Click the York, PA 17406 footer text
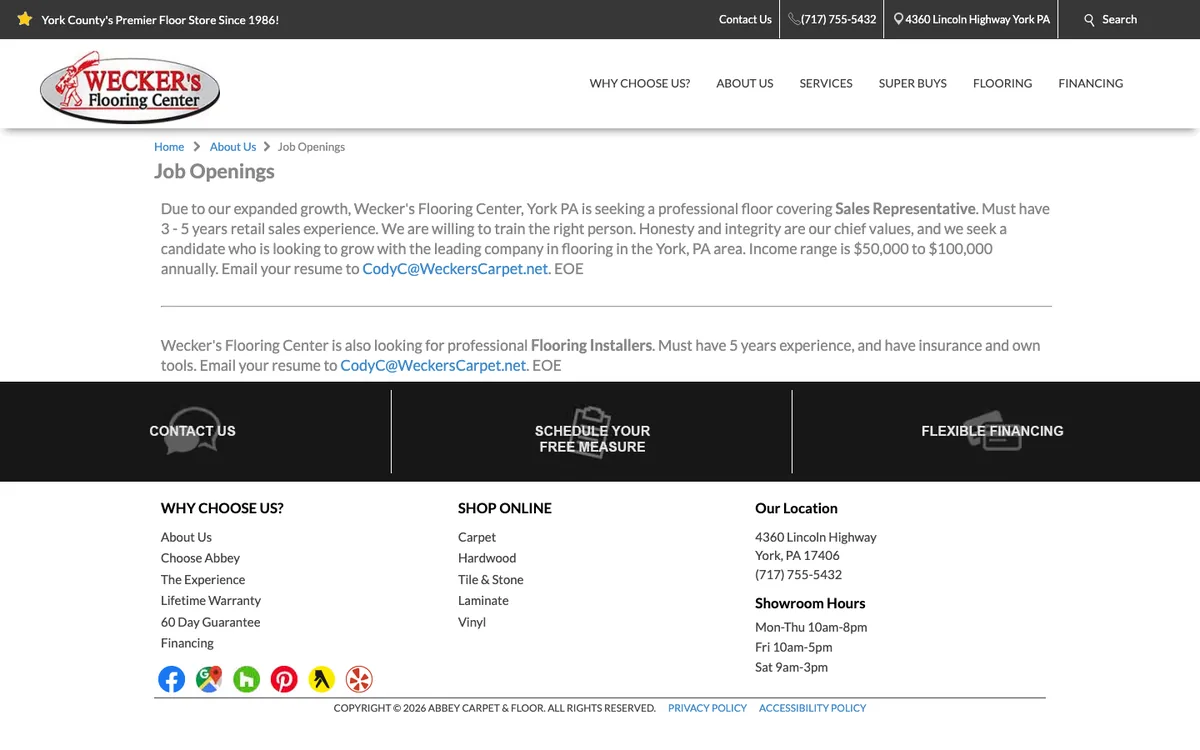Screen dimensions: 1200x750 click(x=797, y=556)
